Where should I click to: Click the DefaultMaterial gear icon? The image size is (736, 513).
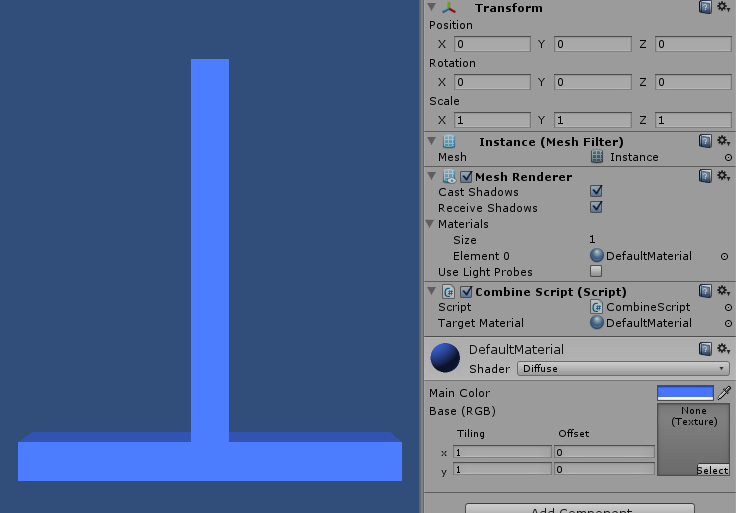723,349
